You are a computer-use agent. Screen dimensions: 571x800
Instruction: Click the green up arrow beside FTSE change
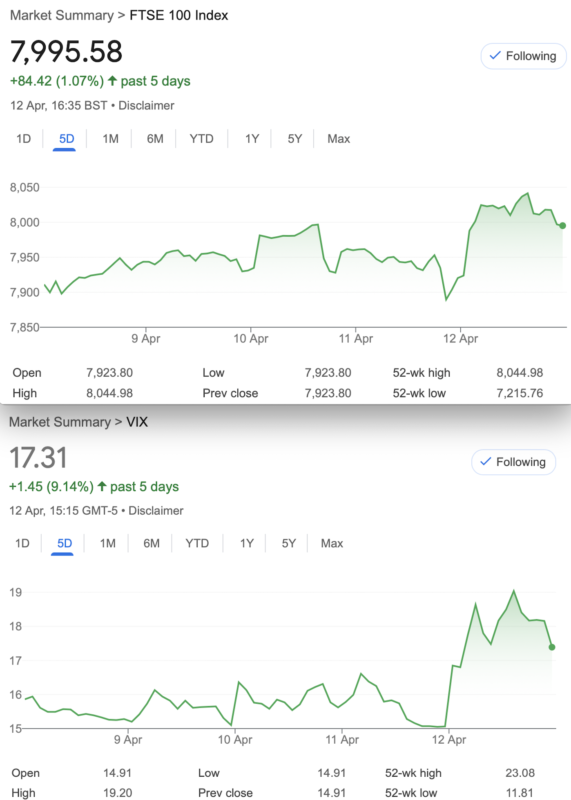pos(112,81)
